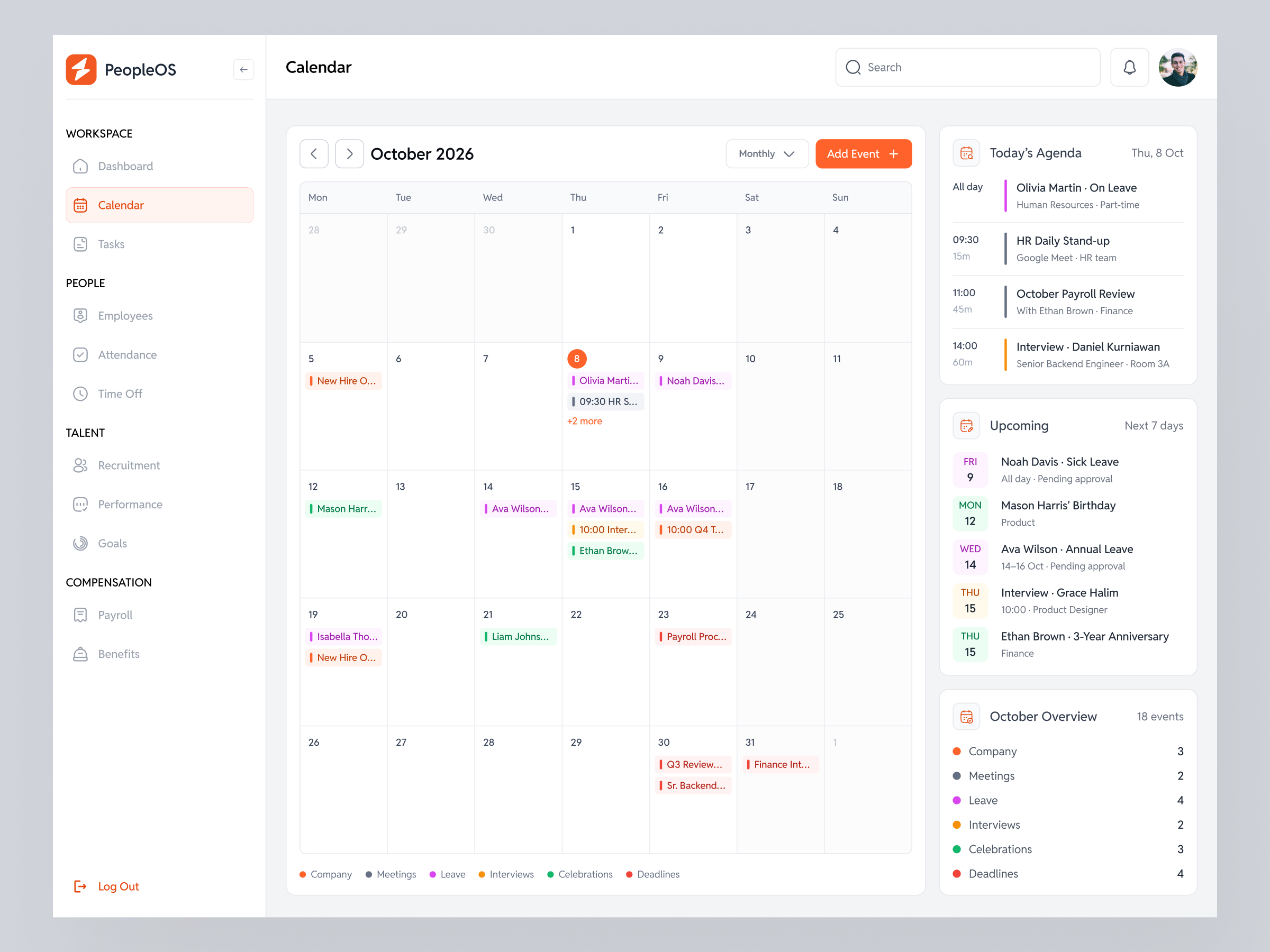Open Attendance in sidebar
Viewport: 1270px width, 952px height.
tap(159, 355)
